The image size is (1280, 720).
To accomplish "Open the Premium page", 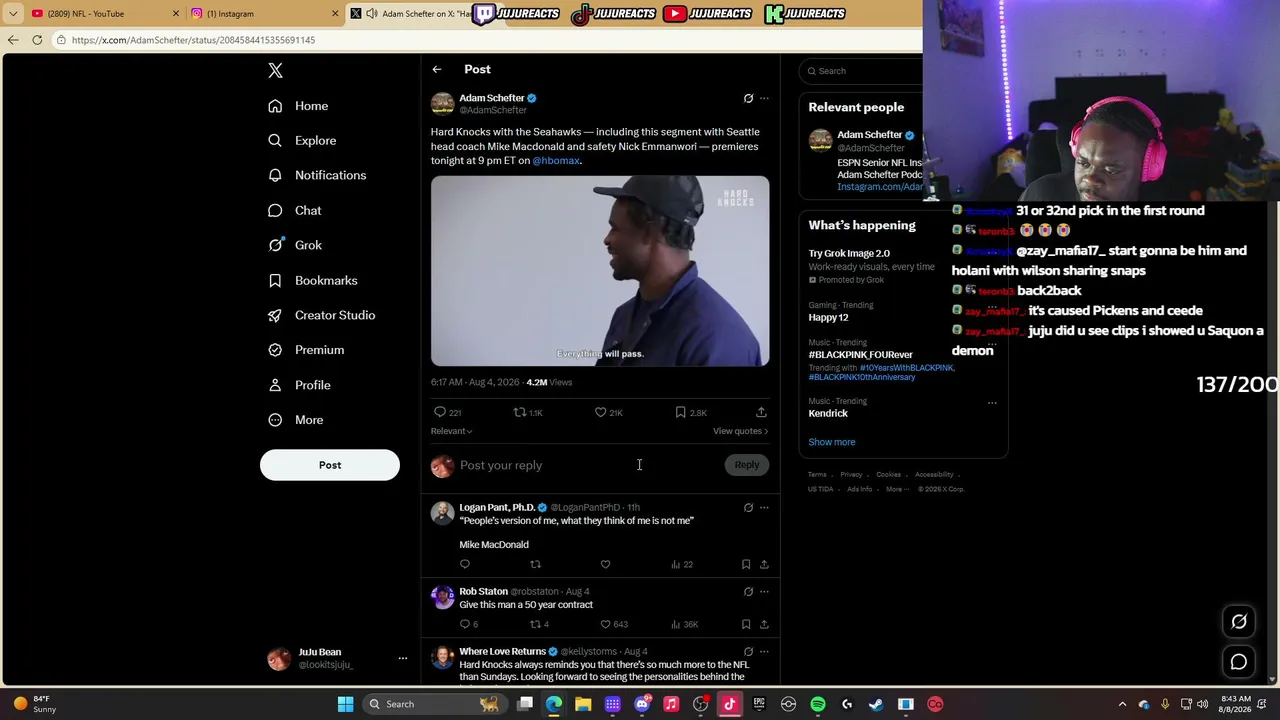I will click(x=306, y=350).
